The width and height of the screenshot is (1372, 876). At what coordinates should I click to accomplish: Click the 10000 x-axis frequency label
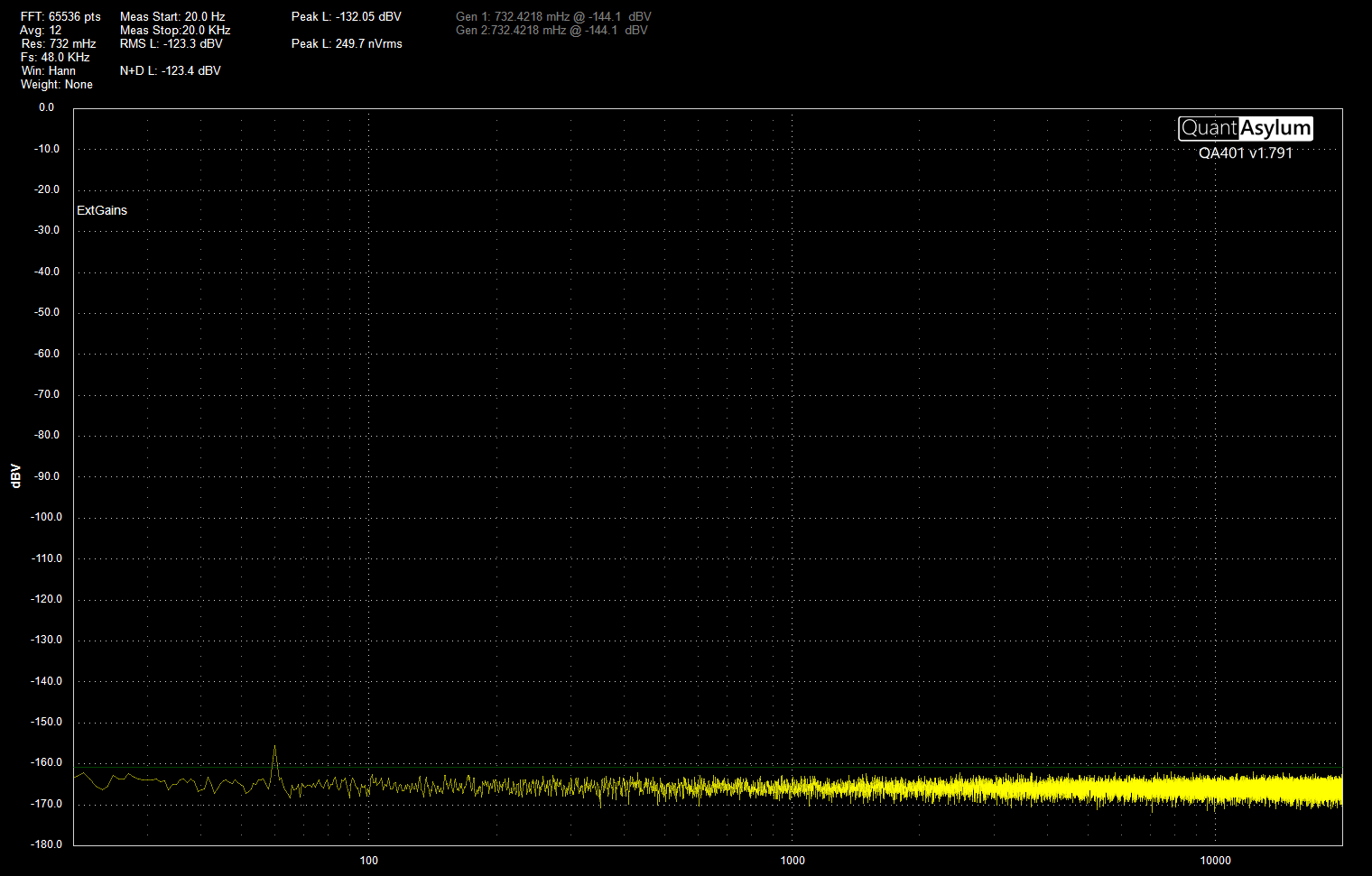click(1216, 861)
